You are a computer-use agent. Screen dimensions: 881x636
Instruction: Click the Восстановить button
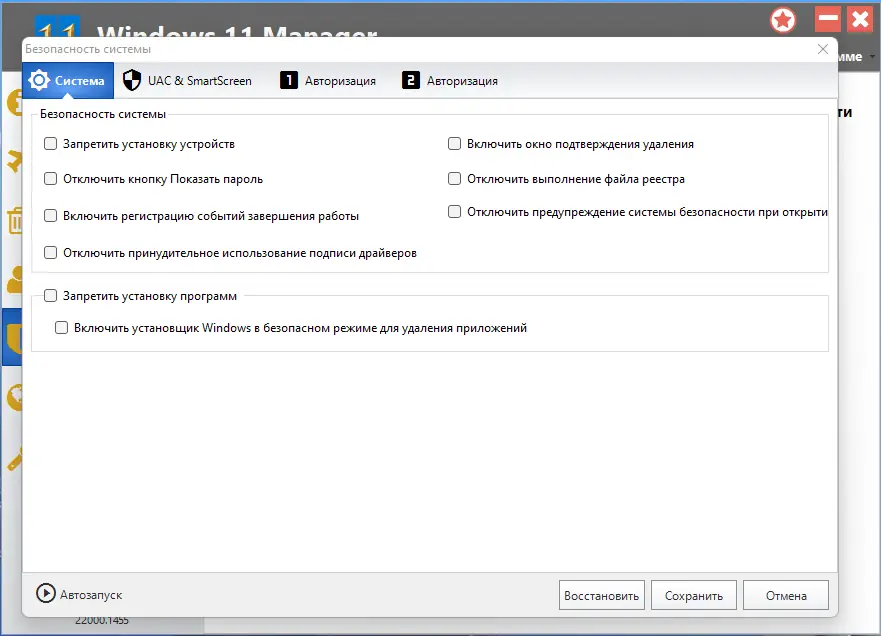point(601,596)
